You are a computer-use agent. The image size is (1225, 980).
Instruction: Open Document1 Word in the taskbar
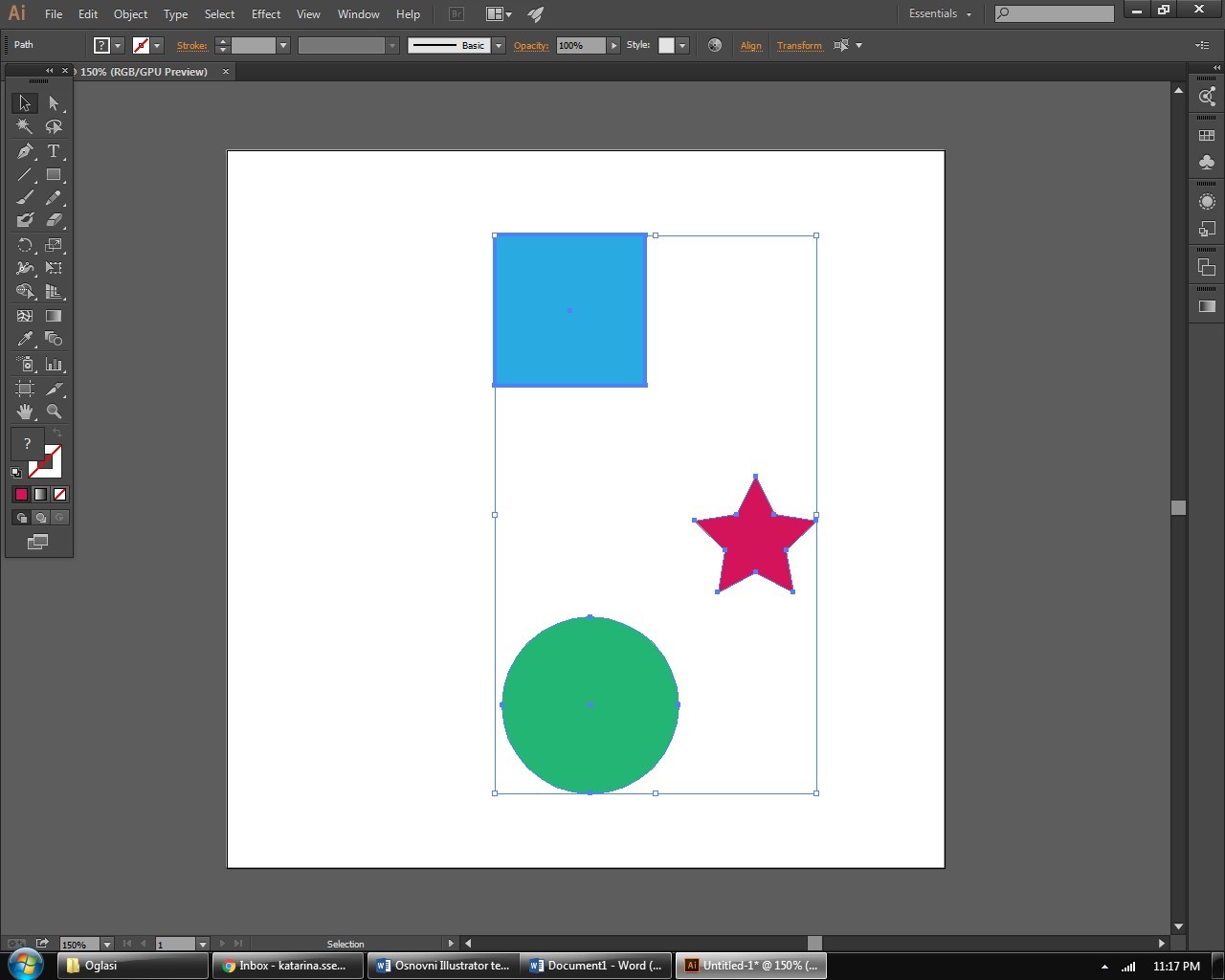(x=597, y=966)
